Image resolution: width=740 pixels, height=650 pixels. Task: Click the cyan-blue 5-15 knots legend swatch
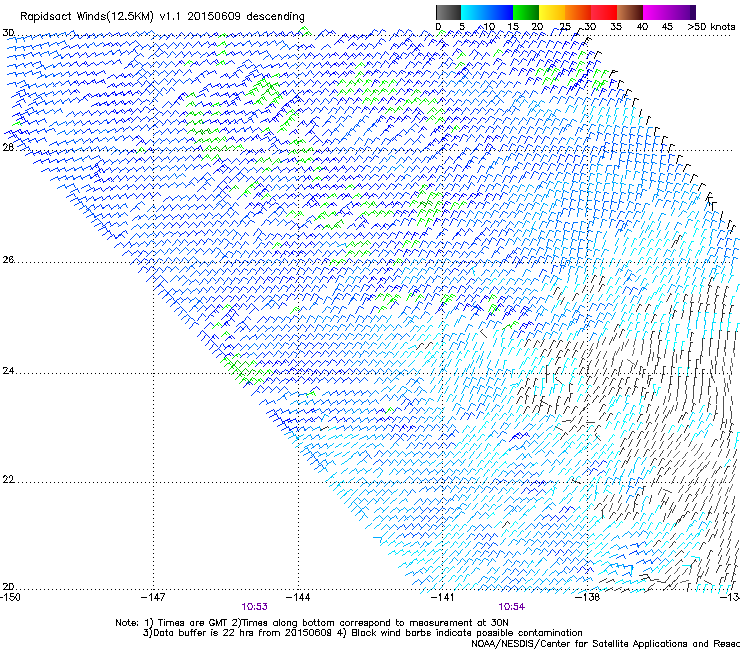[487, 12]
